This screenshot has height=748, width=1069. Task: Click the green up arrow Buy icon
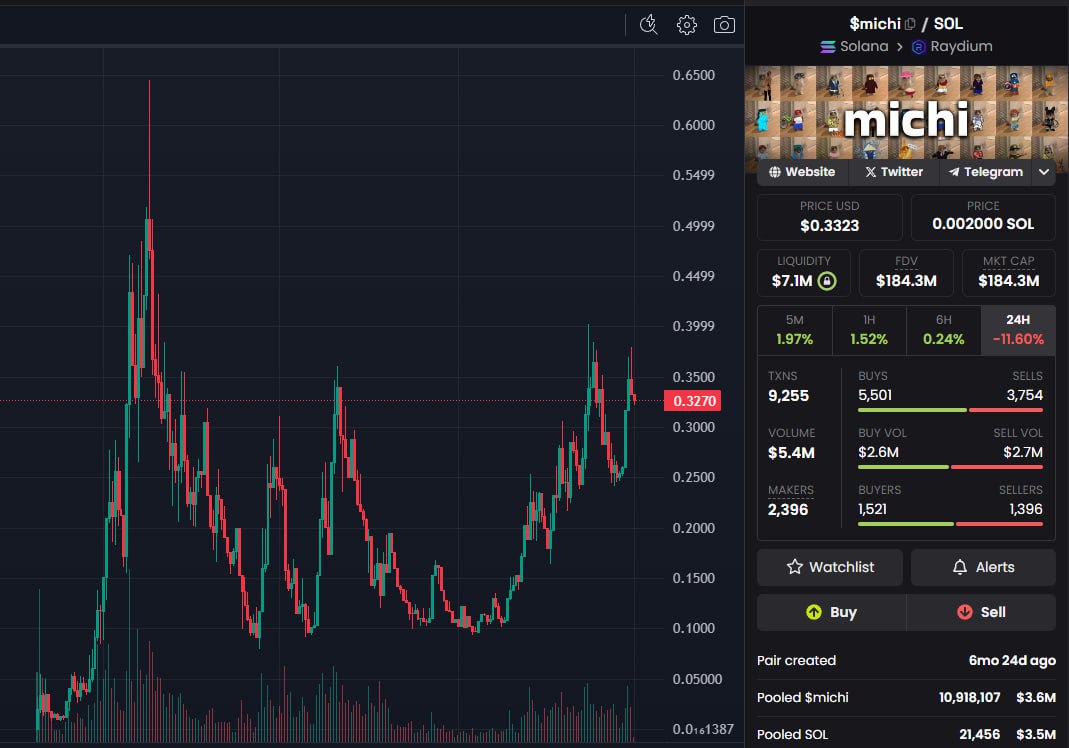[x=814, y=612]
